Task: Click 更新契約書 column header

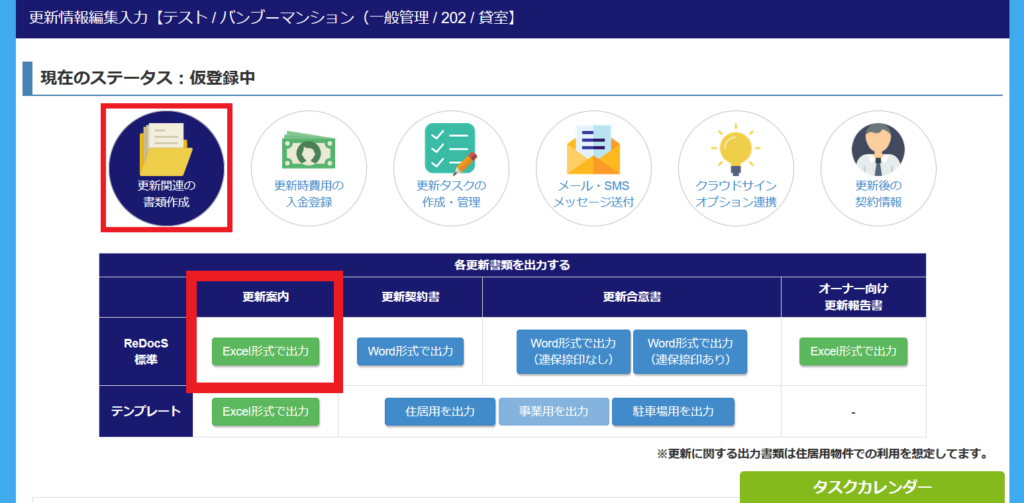Action: point(410,297)
